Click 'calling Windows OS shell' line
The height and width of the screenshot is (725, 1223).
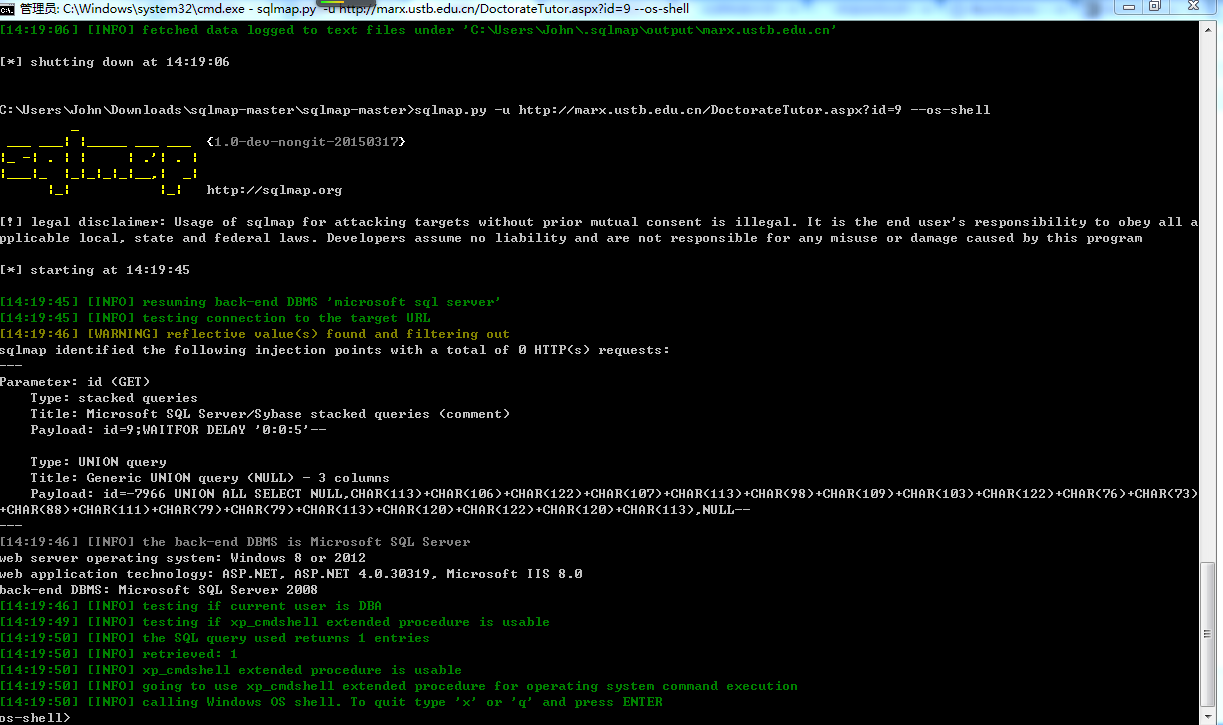tap(331, 702)
